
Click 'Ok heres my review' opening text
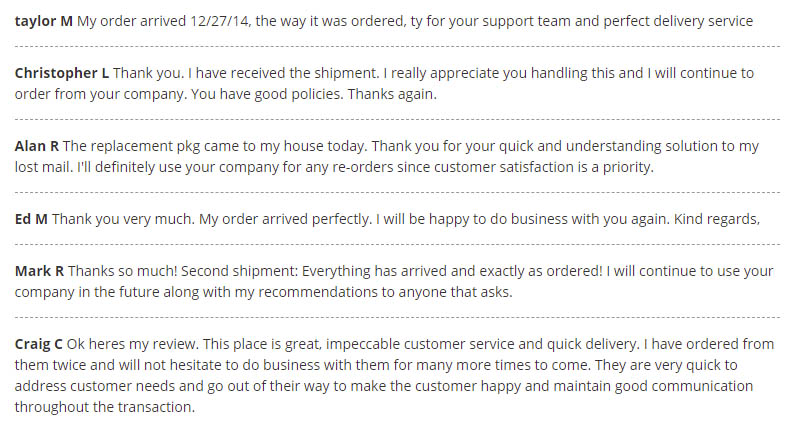tap(132, 344)
